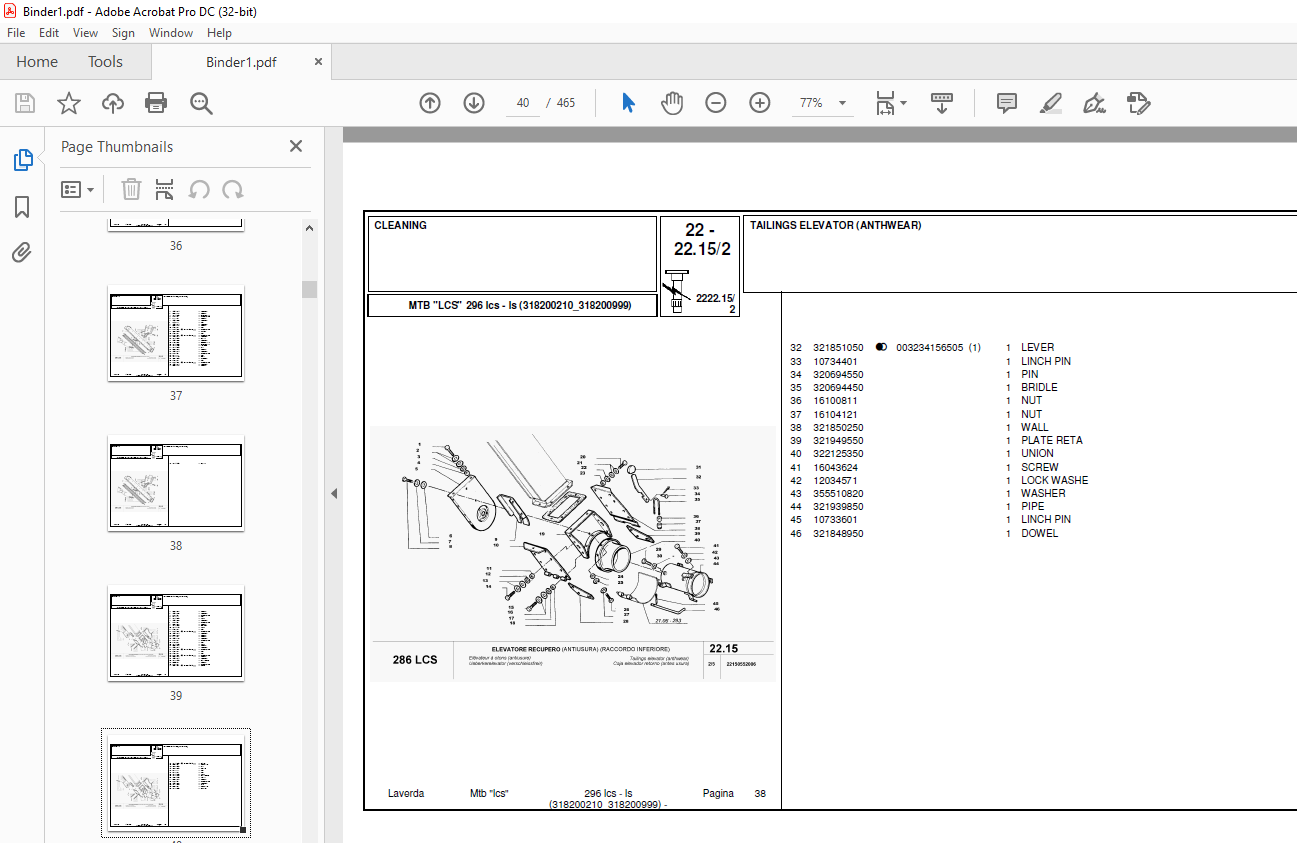Click the print pages thumbnail icon

(165, 189)
